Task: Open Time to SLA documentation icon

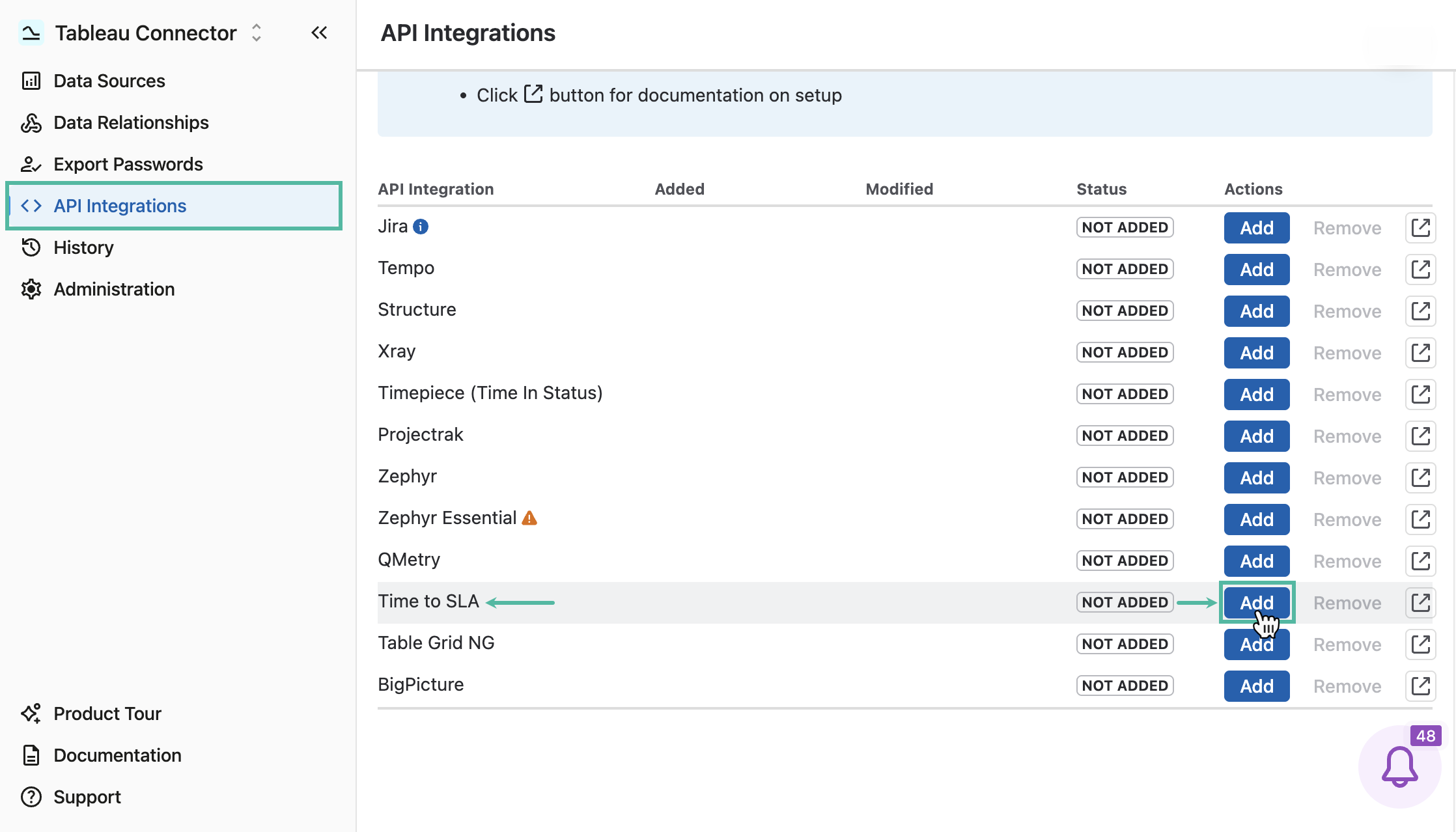Action: (x=1420, y=603)
